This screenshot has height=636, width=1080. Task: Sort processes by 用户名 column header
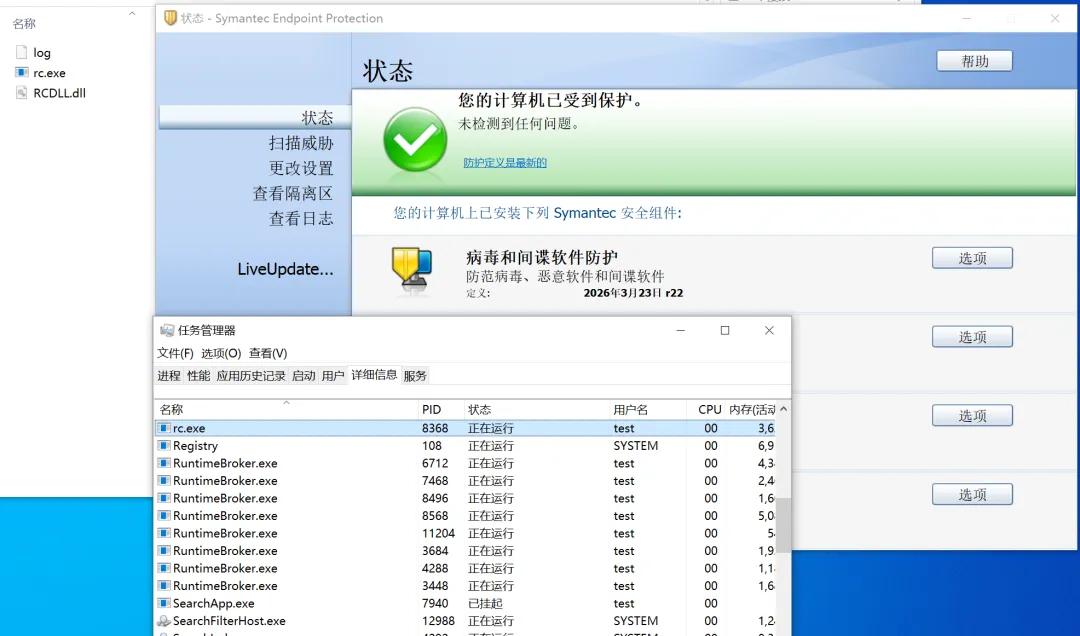coord(647,409)
